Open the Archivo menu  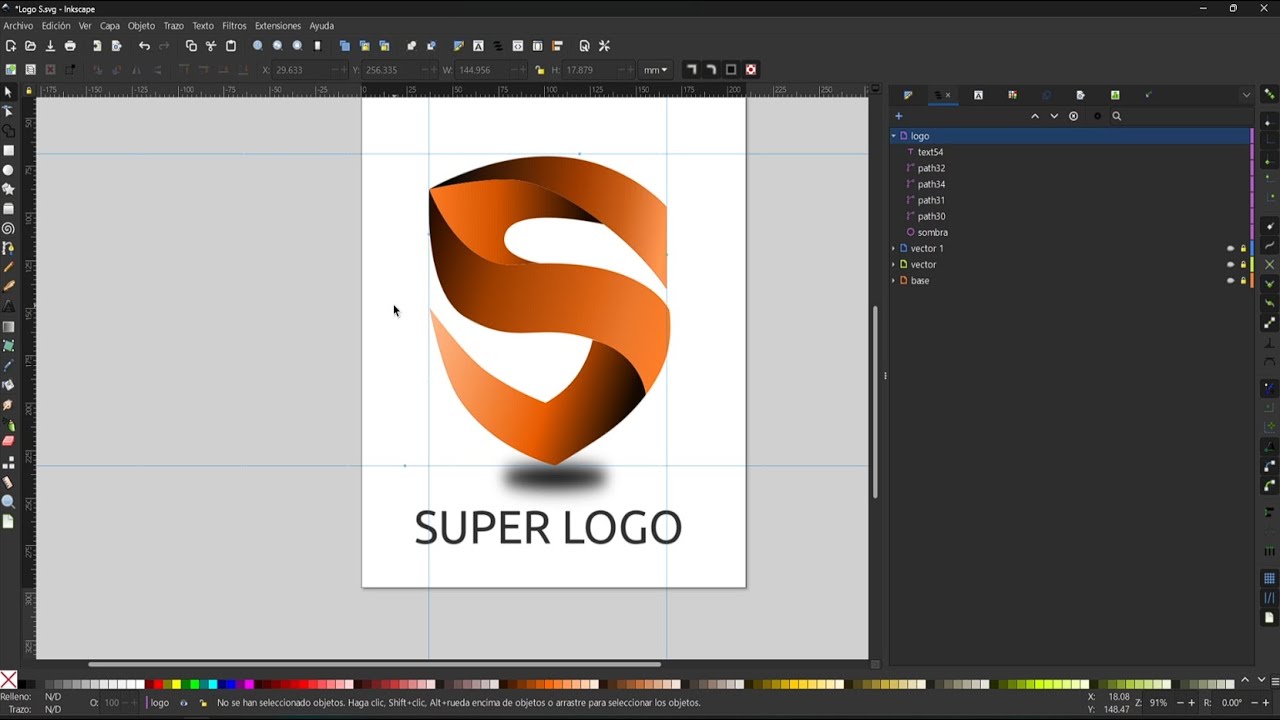(x=18, y=26)
